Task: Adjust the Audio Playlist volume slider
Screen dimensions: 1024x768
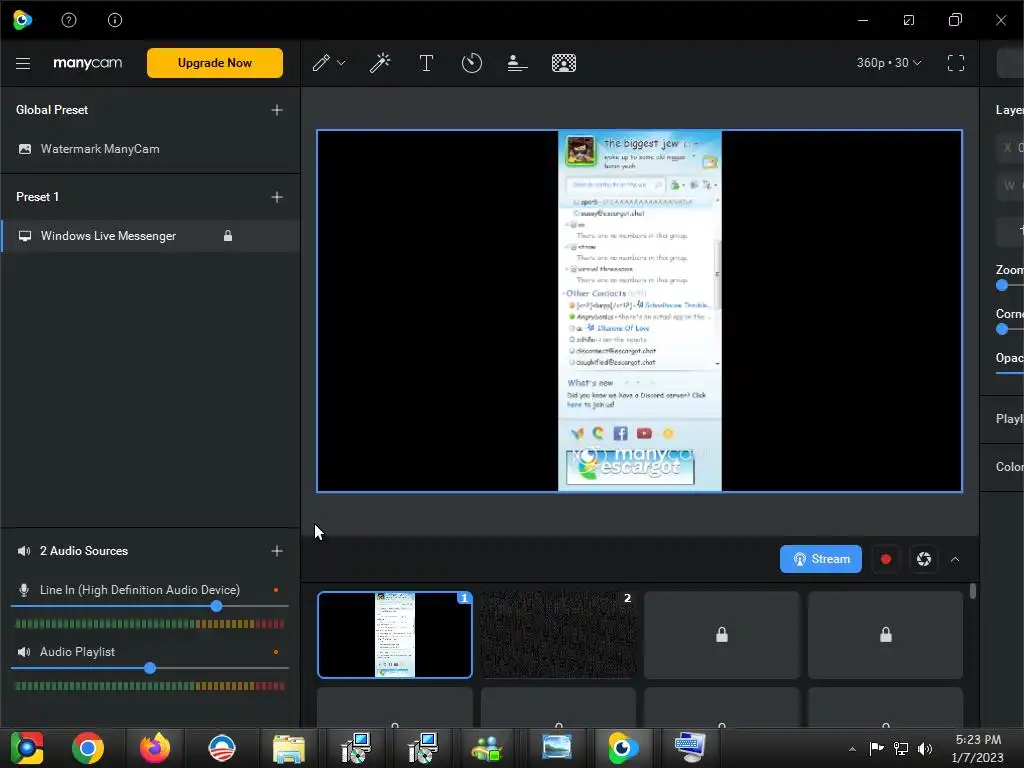Action: [150, 668]
